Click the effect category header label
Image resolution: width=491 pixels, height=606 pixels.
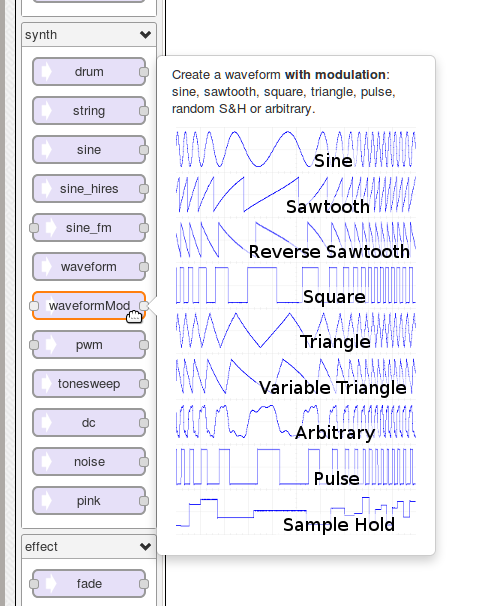[x=41, y=546]
